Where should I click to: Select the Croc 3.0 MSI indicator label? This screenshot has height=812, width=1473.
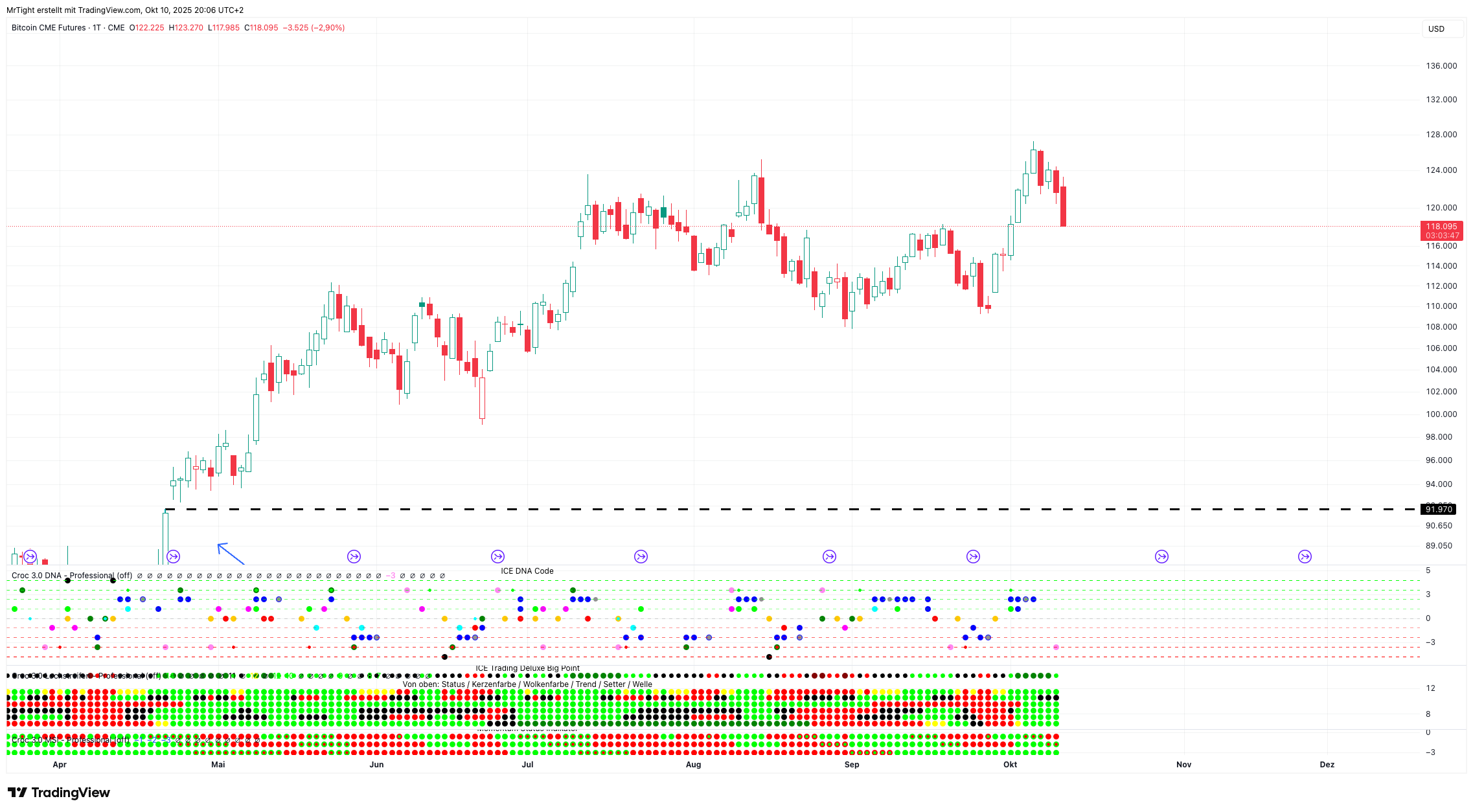click(70, 739)
